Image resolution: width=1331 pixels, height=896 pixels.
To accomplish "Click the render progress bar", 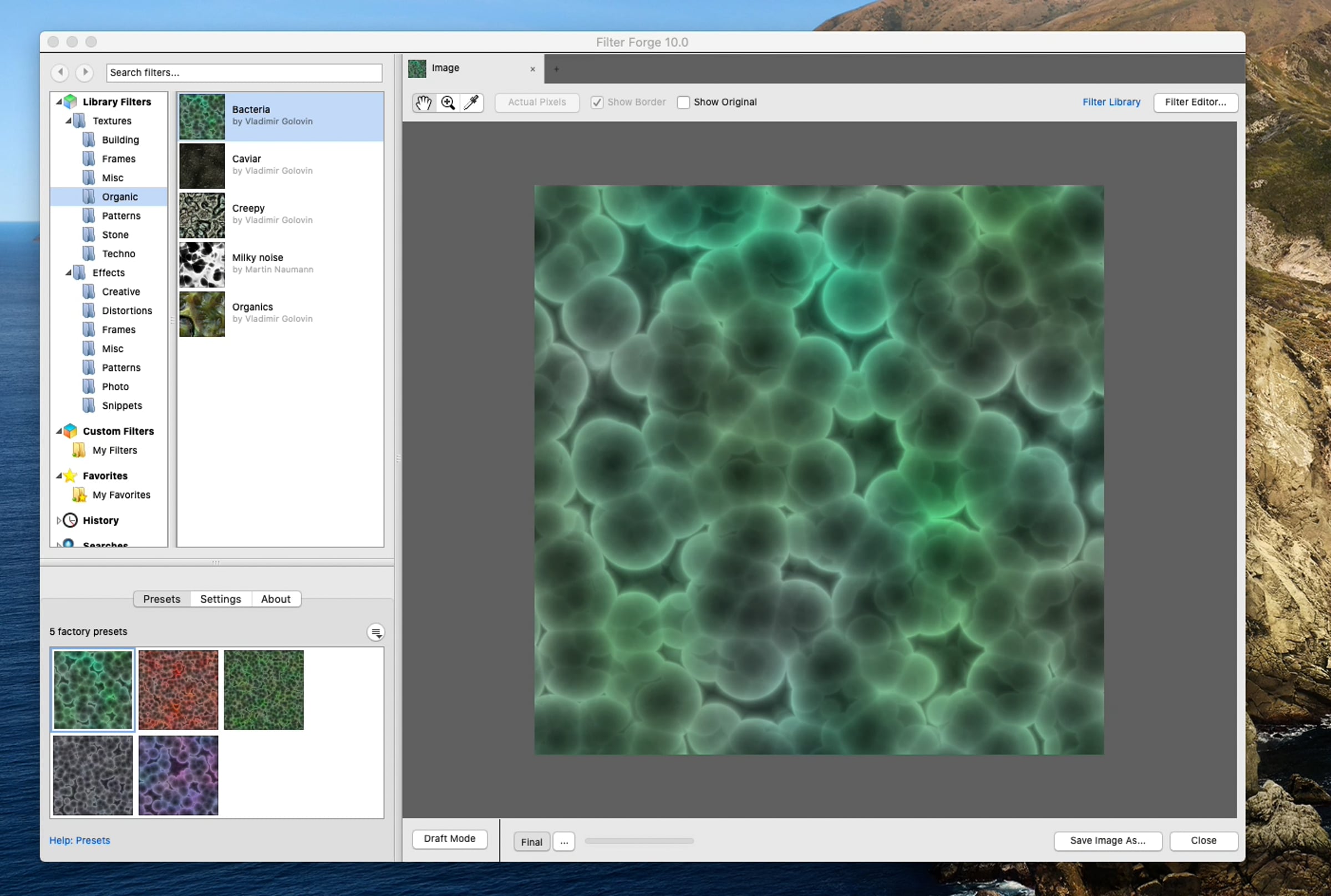I will [639, 841].
